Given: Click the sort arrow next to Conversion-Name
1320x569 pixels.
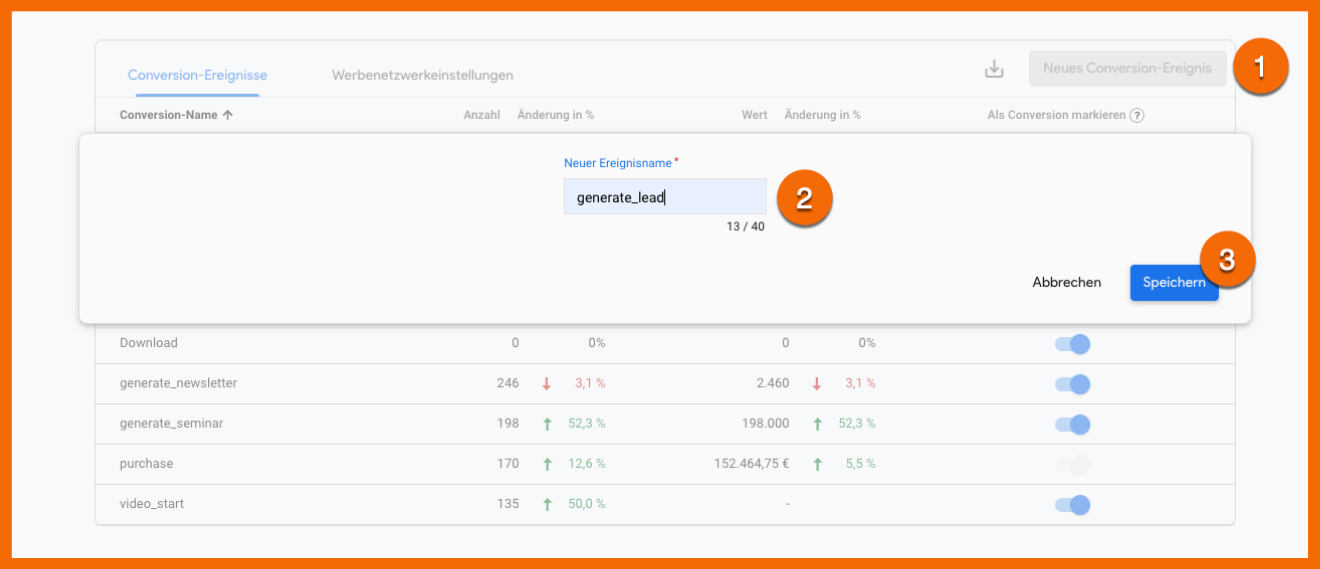Looking at the screenshot, I should [228, 115].
